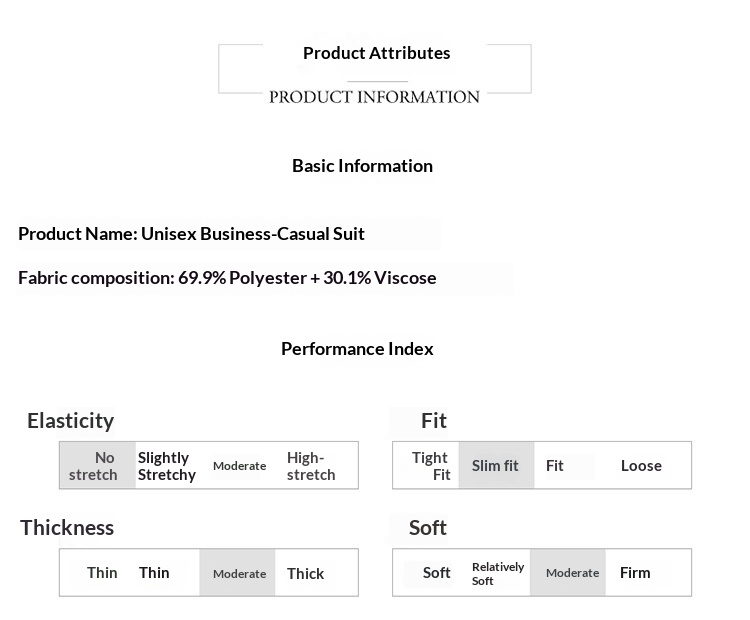
Task: Click the Thickness section label
Action: point(67,528)
